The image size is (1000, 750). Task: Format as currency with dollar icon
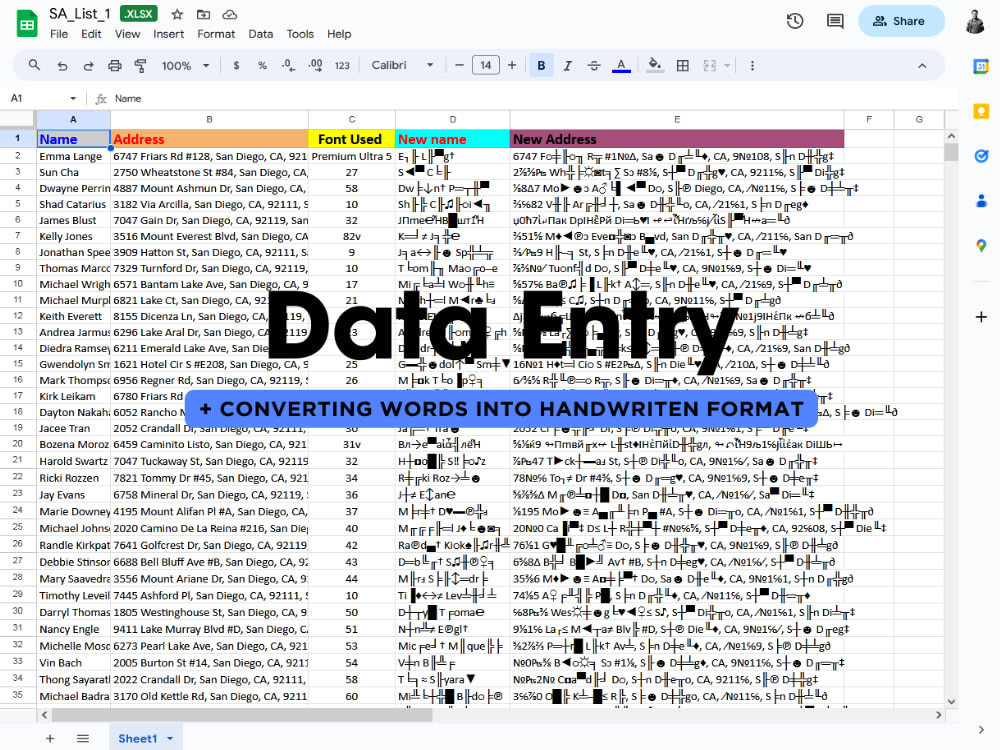(237, 66)
